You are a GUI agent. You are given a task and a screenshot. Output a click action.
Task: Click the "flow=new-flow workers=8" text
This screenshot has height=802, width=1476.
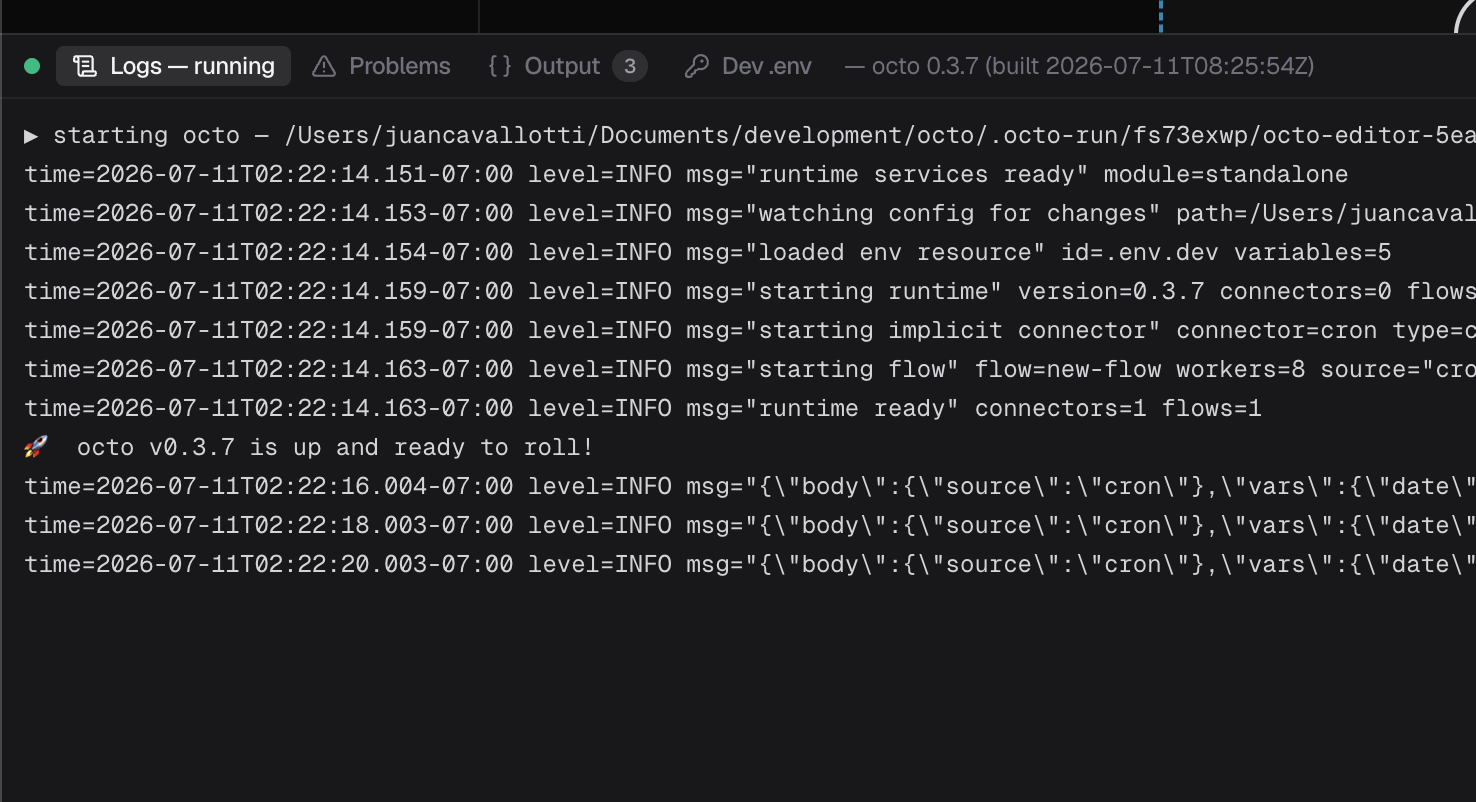coord(1140,369)
